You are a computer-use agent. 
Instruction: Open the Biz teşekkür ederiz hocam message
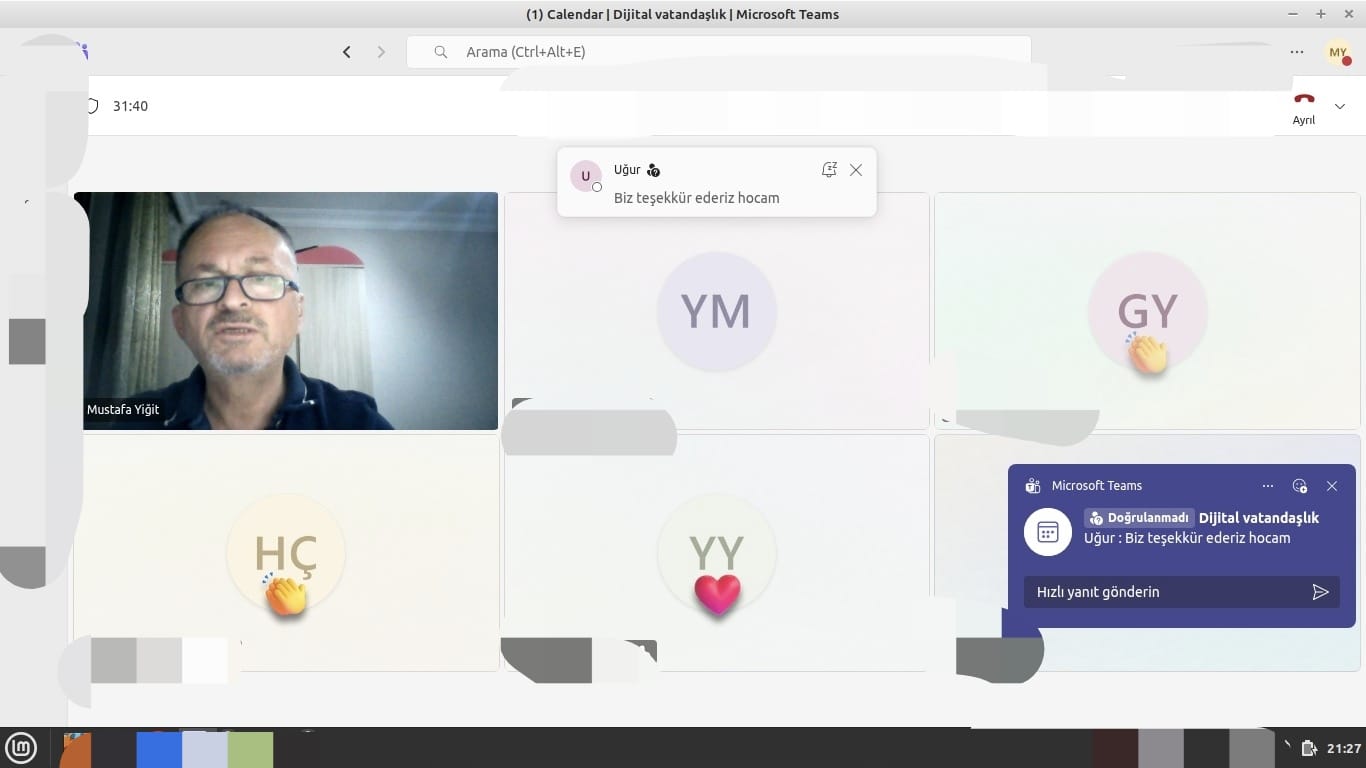(x=696, y=198)
